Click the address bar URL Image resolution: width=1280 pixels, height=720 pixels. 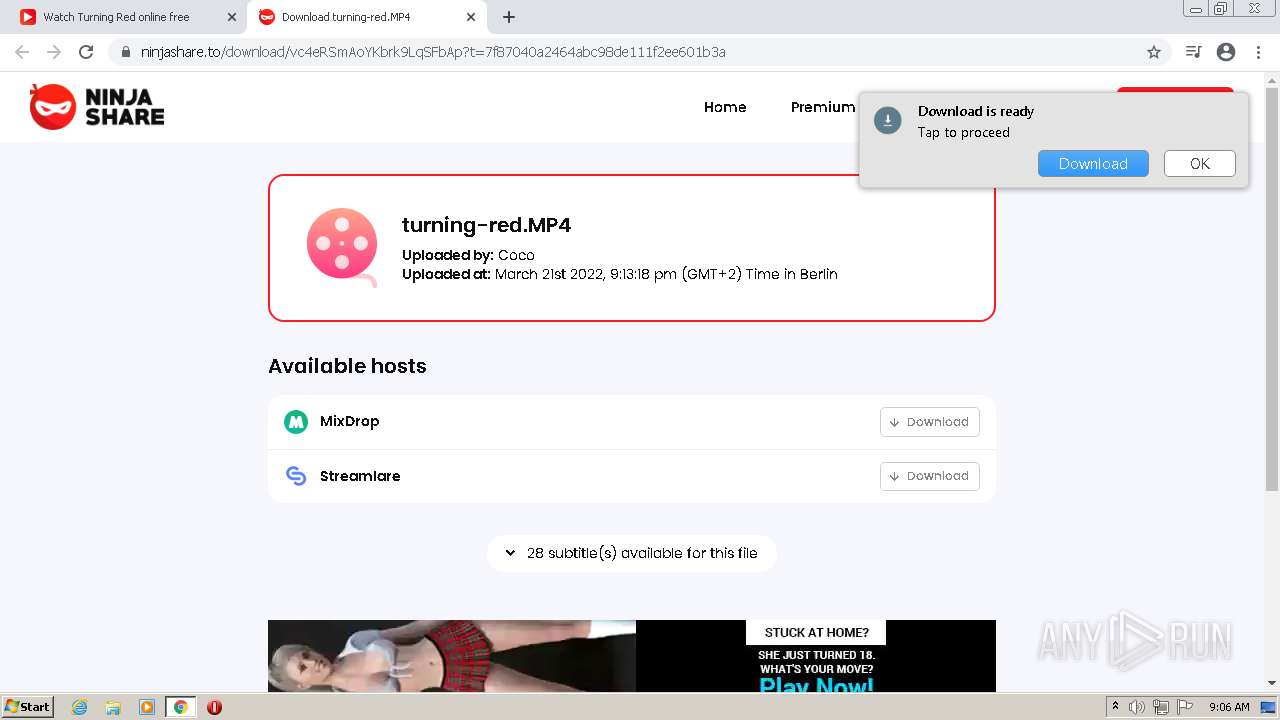(x=433, y=52)
